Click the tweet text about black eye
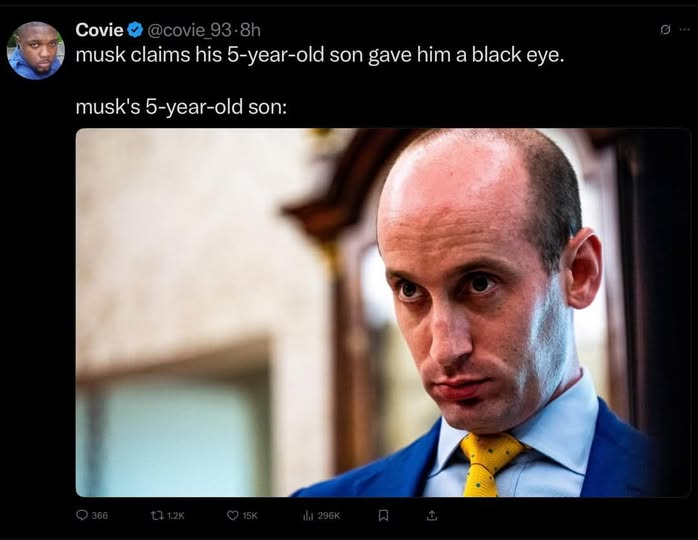This screenshot has width=698, height=540. [320, 55]
